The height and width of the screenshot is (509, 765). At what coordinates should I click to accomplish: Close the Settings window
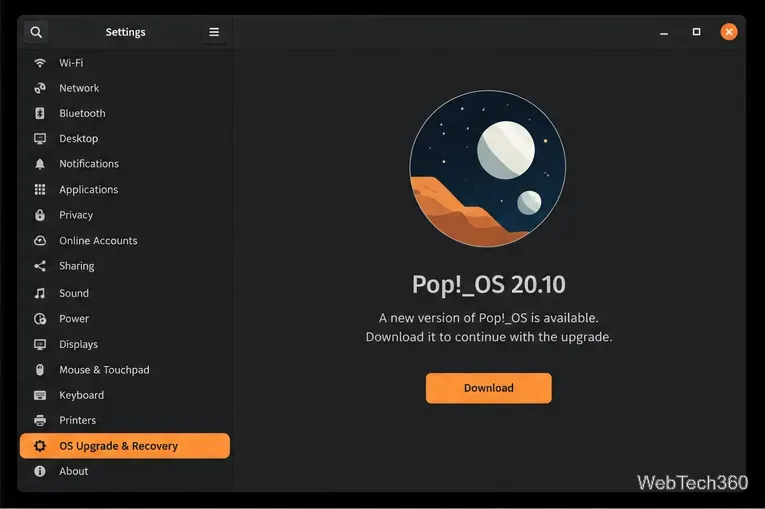728,32
